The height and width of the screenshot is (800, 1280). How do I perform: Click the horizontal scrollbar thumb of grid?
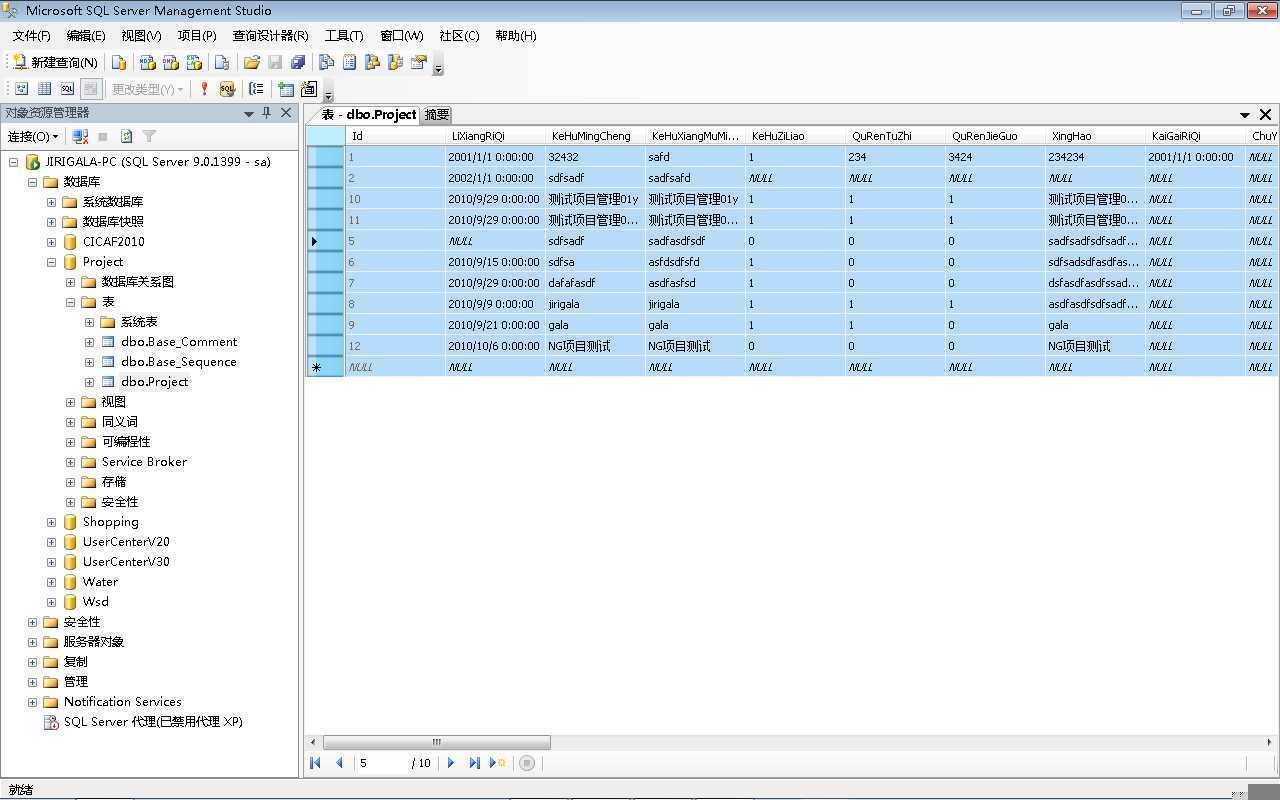click(436, 742)
